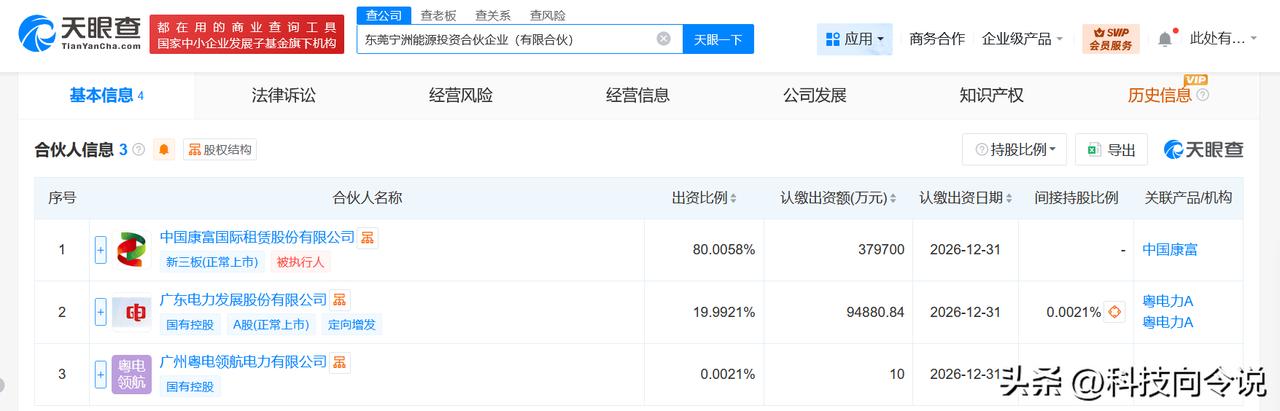Select the 知识产权 tab

pos(992,95)
